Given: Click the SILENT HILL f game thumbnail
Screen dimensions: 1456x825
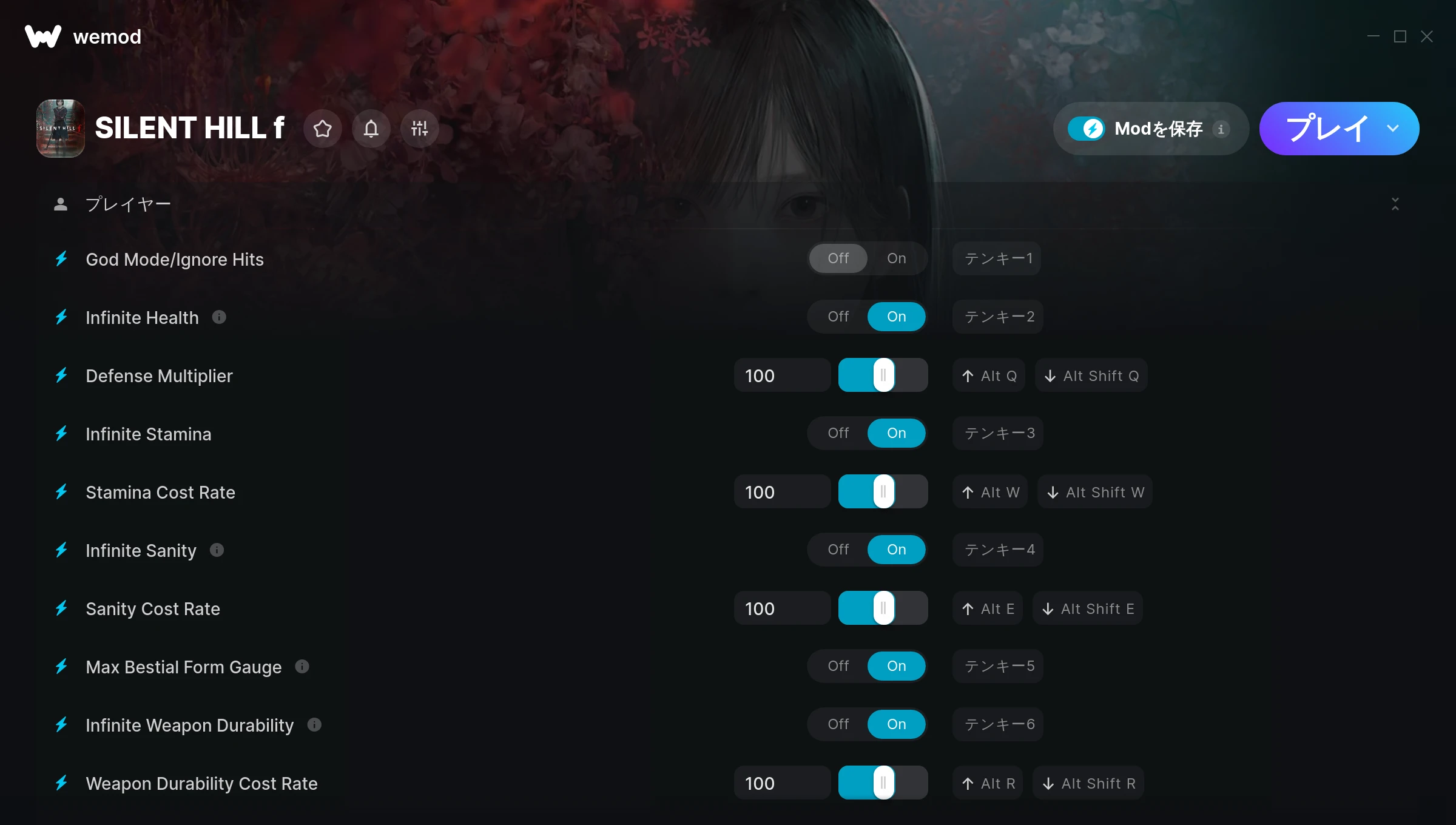Looking at the screenshot, I should (61, 129).
